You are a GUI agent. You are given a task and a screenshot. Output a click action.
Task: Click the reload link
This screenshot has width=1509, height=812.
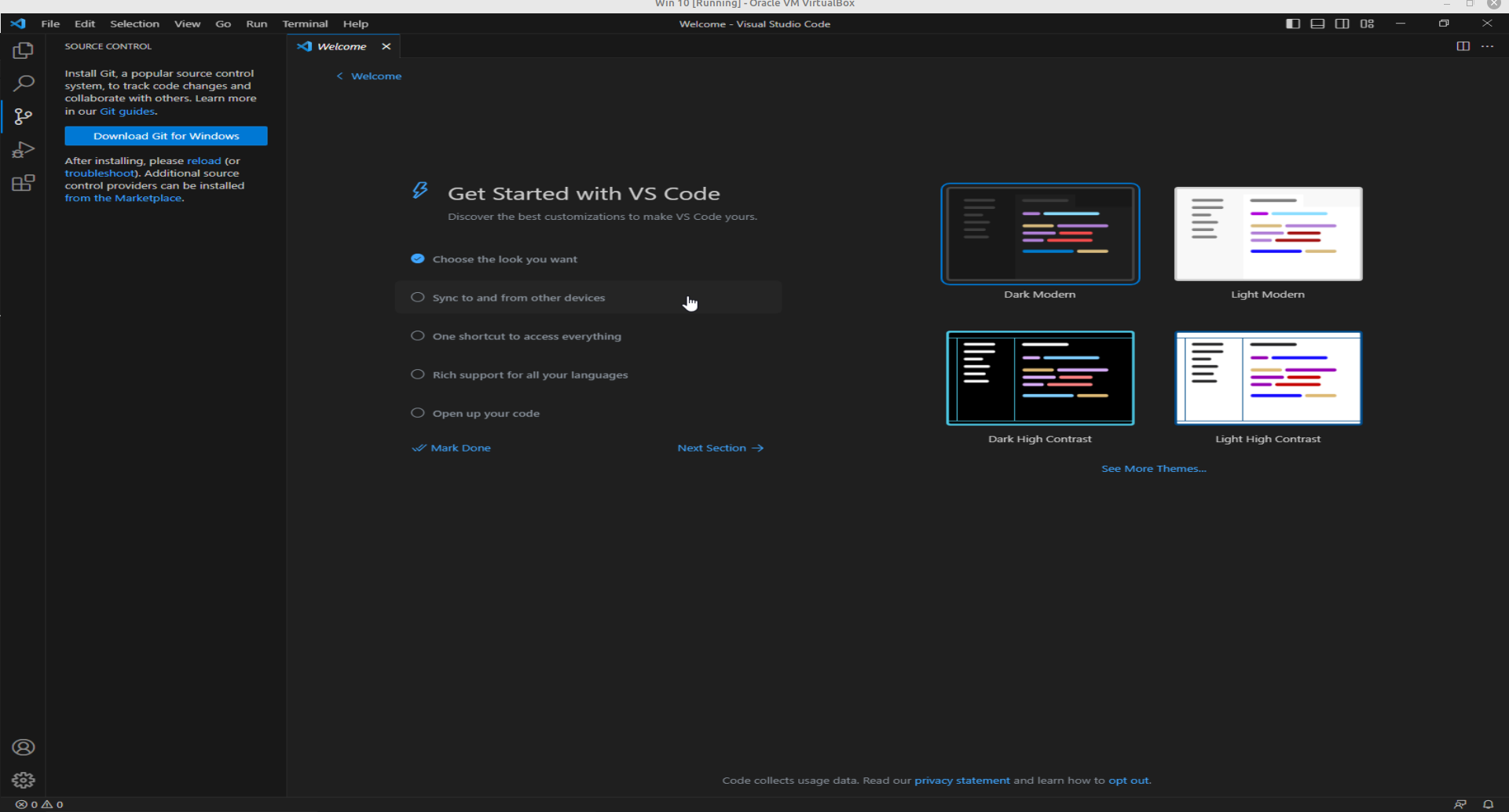coord(204,161)
